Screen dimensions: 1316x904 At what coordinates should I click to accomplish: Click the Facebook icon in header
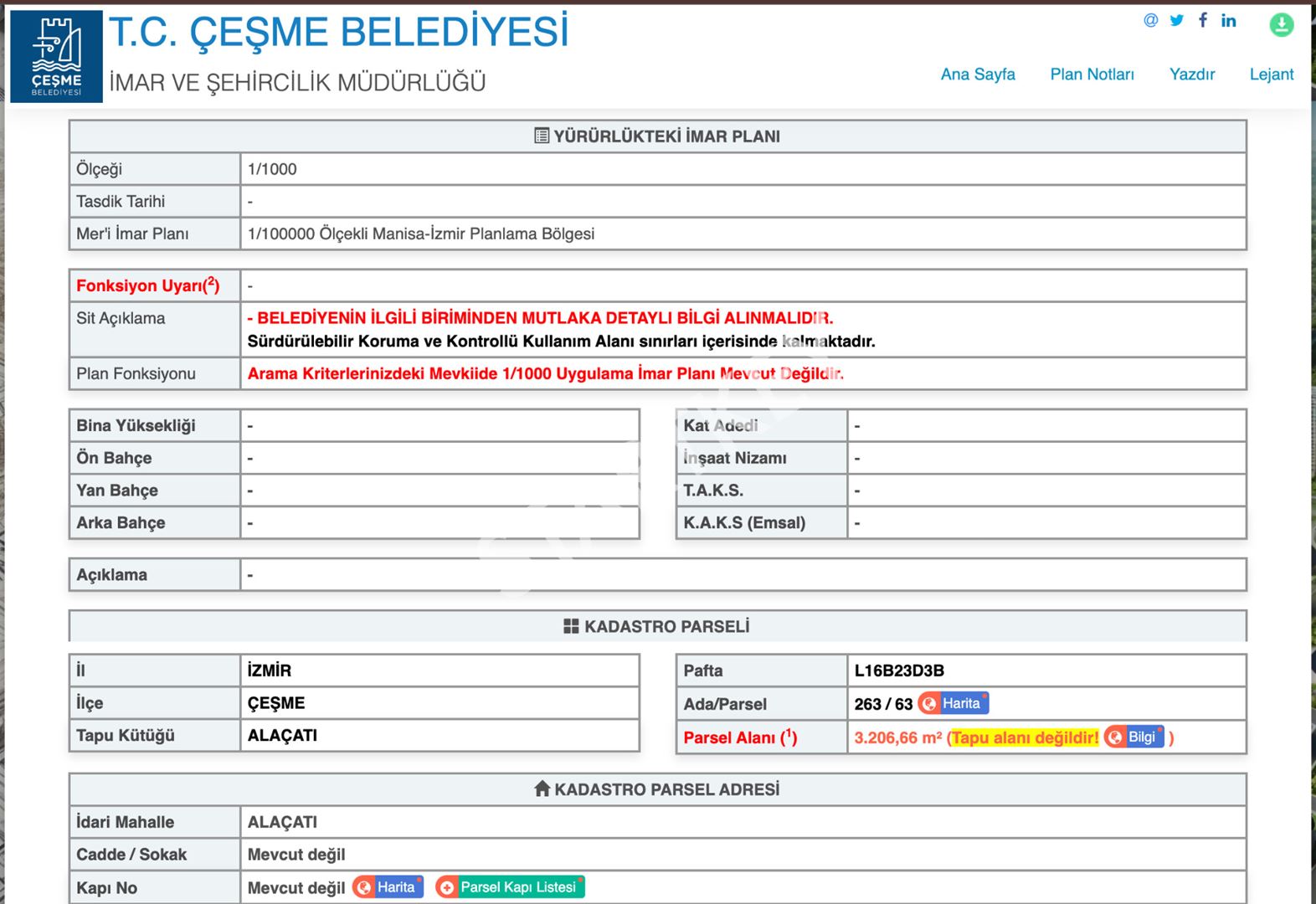click(1202, 20)
